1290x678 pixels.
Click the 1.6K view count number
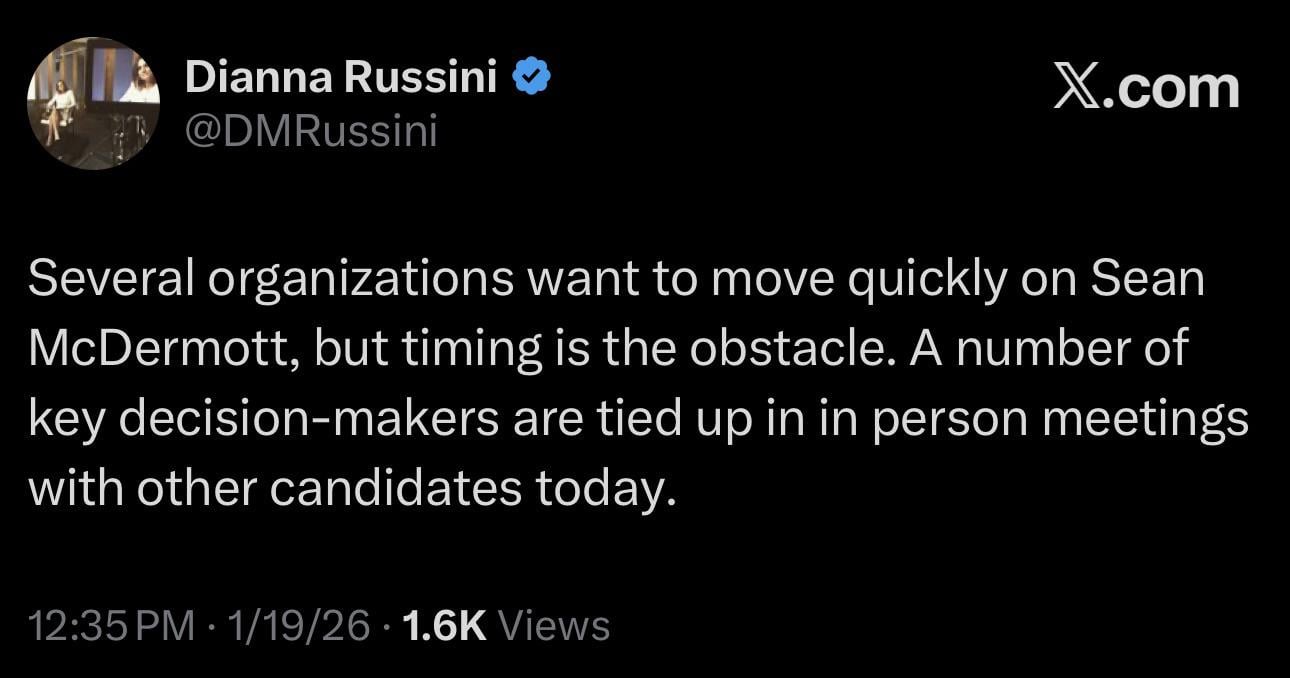(442, 626)
